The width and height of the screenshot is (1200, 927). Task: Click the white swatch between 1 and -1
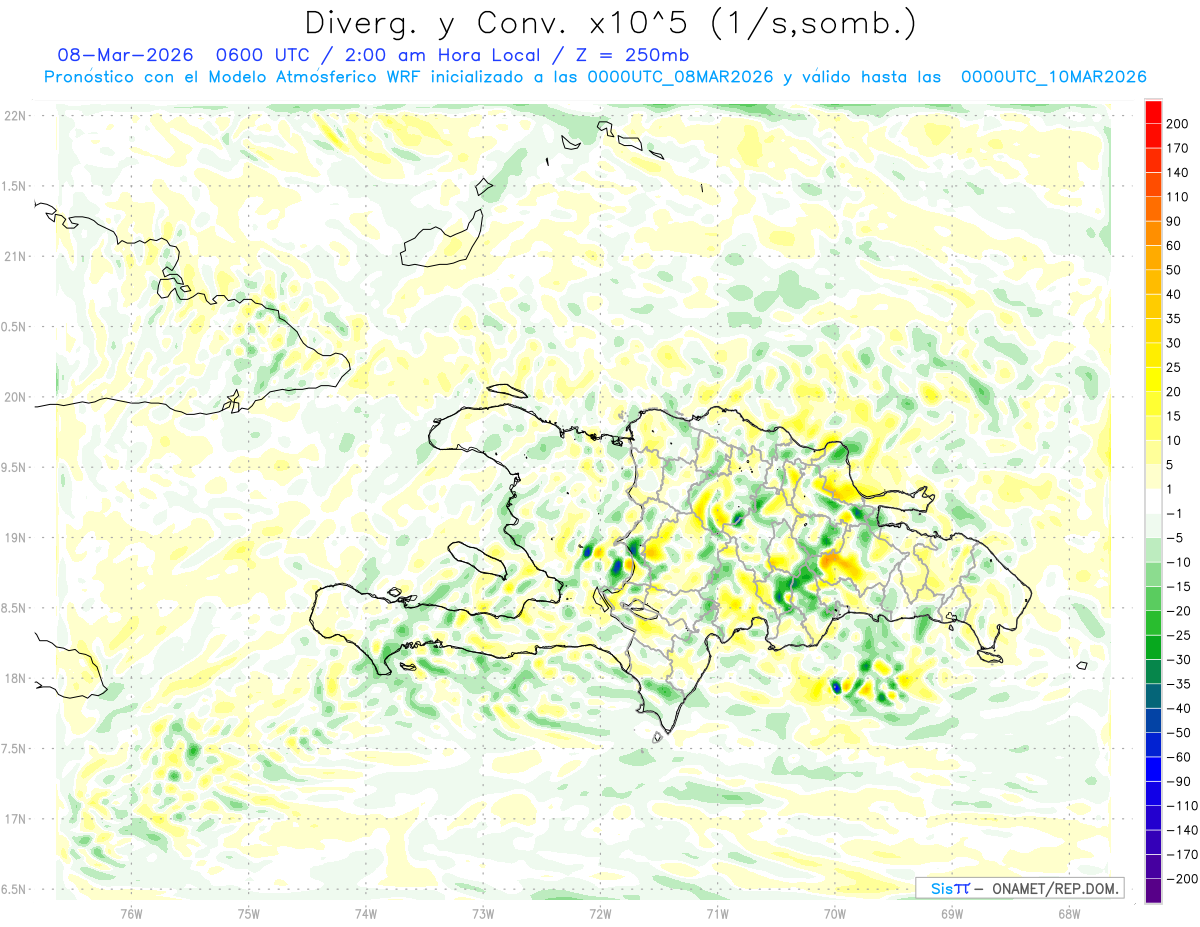pos(1153,501)
